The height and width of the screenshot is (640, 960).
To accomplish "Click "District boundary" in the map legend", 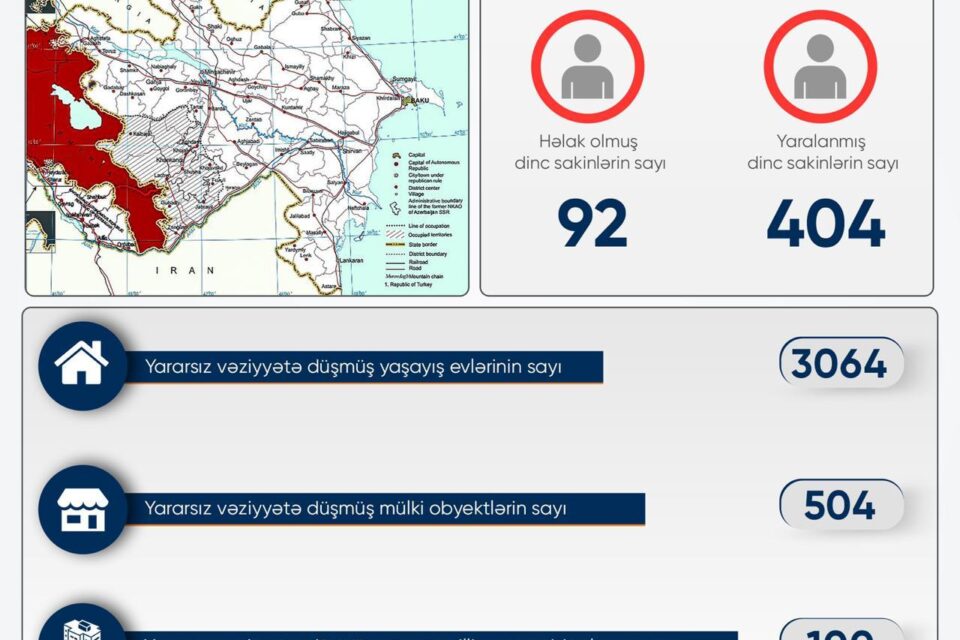I will 427,254.
